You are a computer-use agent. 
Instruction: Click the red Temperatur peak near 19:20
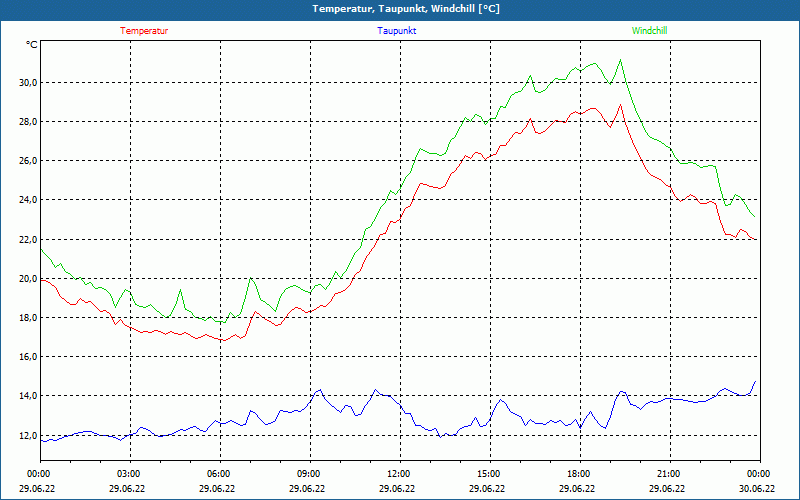[x=620, y=105]
